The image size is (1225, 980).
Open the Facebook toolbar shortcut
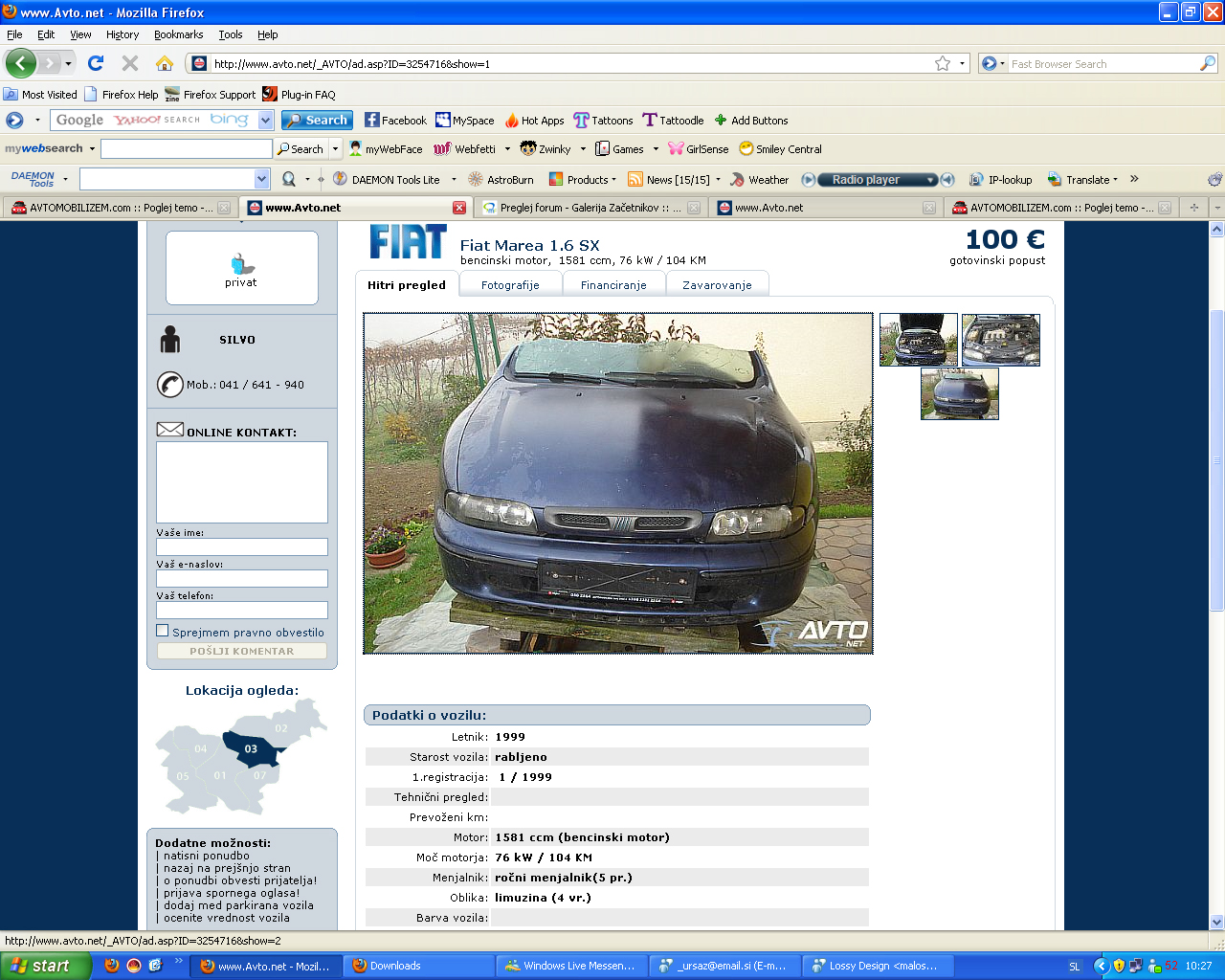395,121
